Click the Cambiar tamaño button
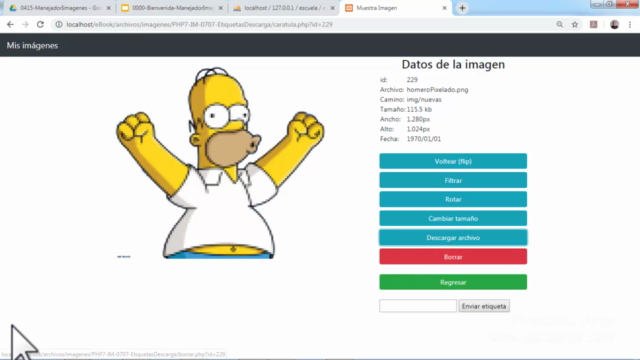This screenshot has height=360, width=640. point(453,218)
